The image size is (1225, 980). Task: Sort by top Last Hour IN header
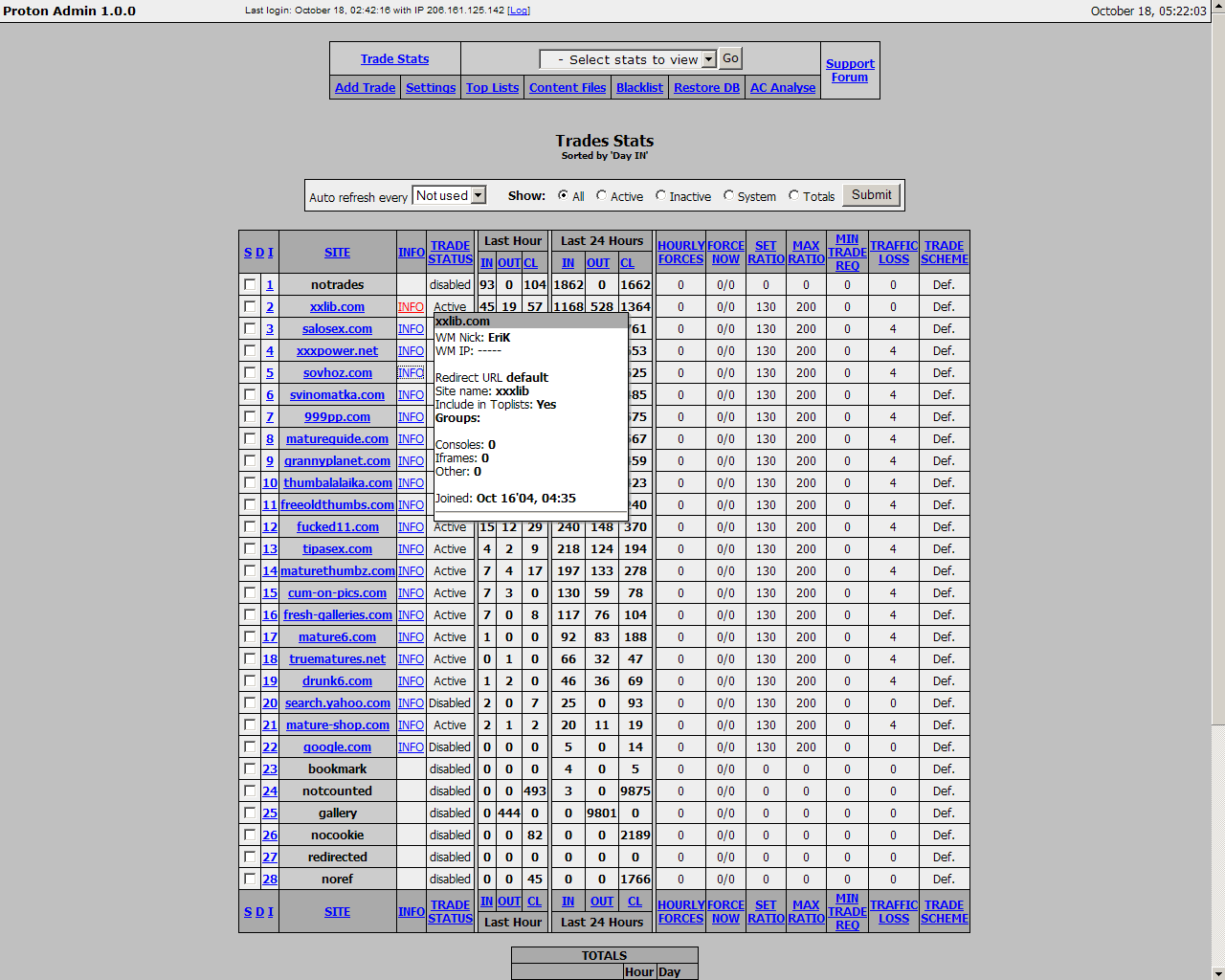pos(487,263)
